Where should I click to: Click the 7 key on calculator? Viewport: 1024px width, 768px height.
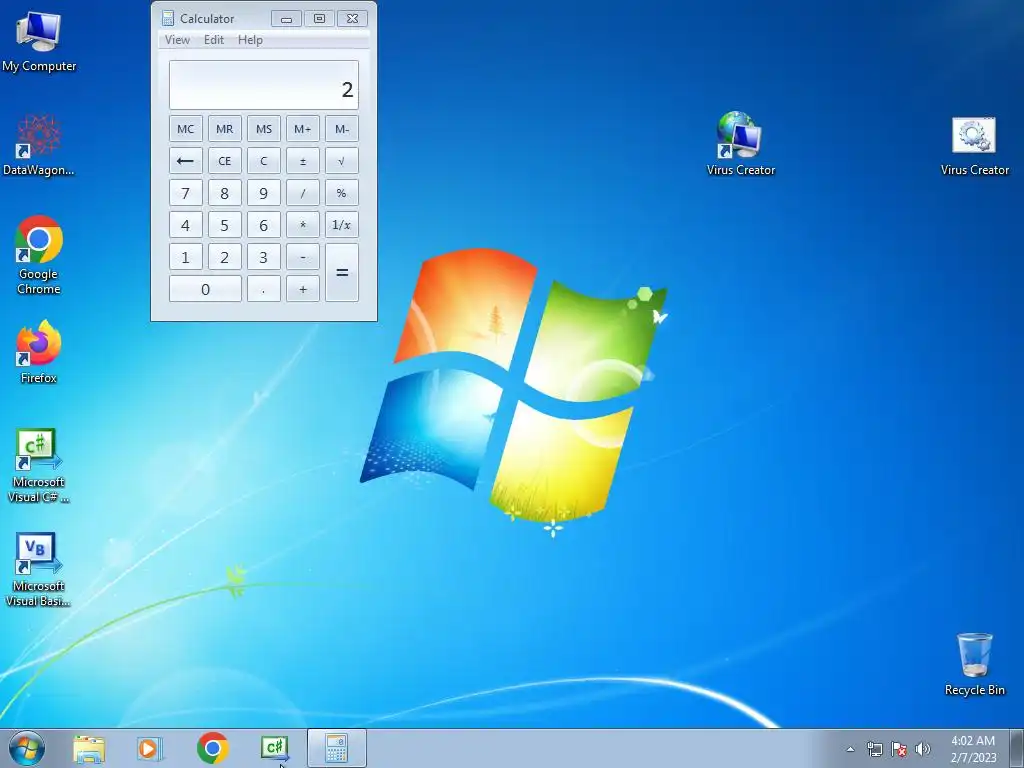coord(185,193)
